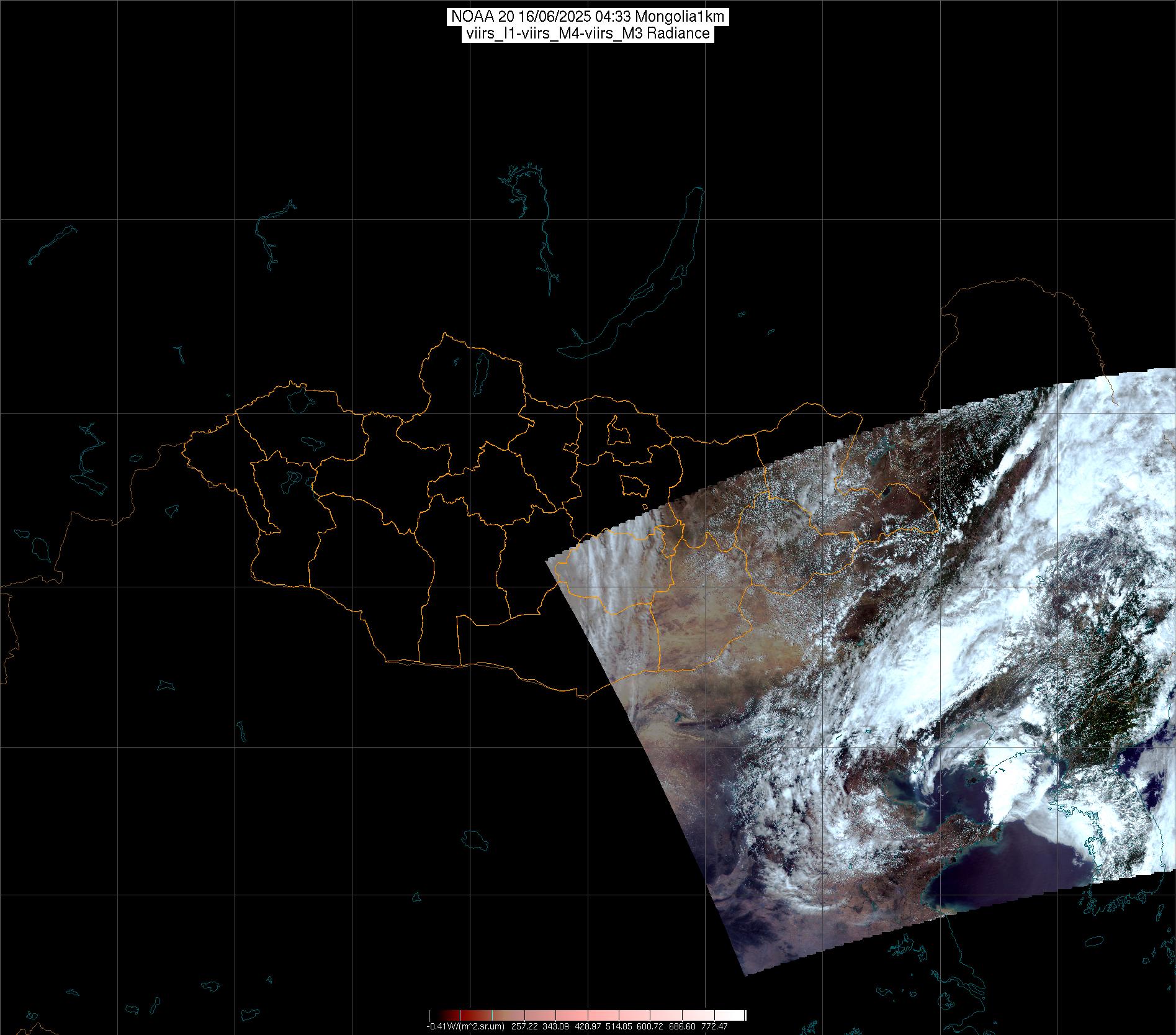Click the 257.22 scale value
The image size is (1176, 1035).
tap(524, 1026)
